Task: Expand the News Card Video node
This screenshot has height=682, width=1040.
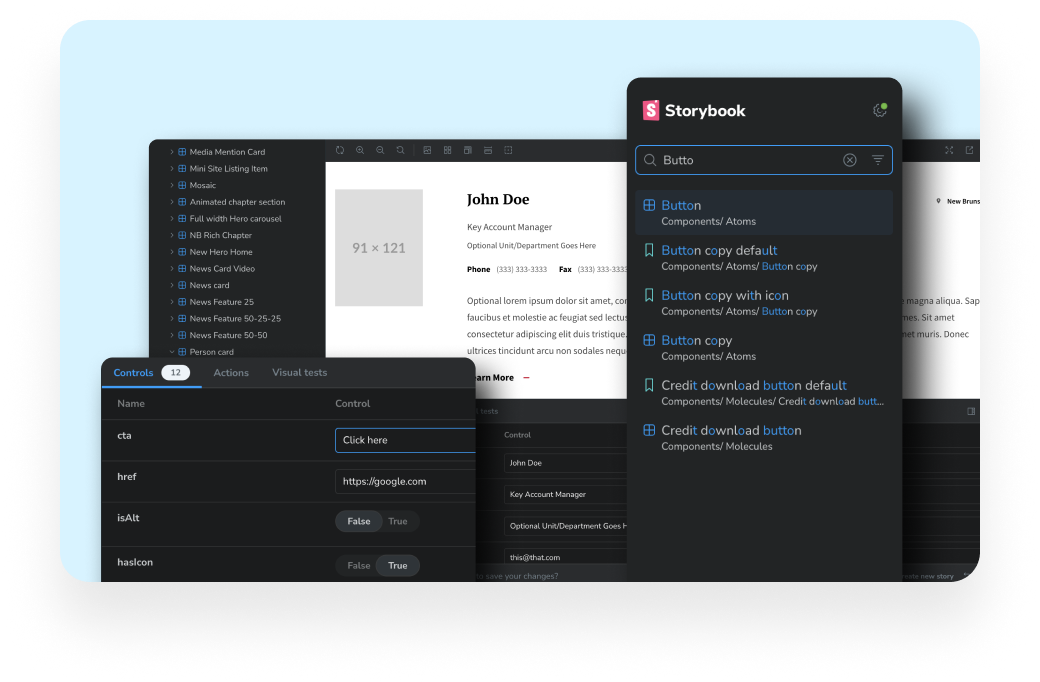Action: pyautogui.click(x=172, y=269)
